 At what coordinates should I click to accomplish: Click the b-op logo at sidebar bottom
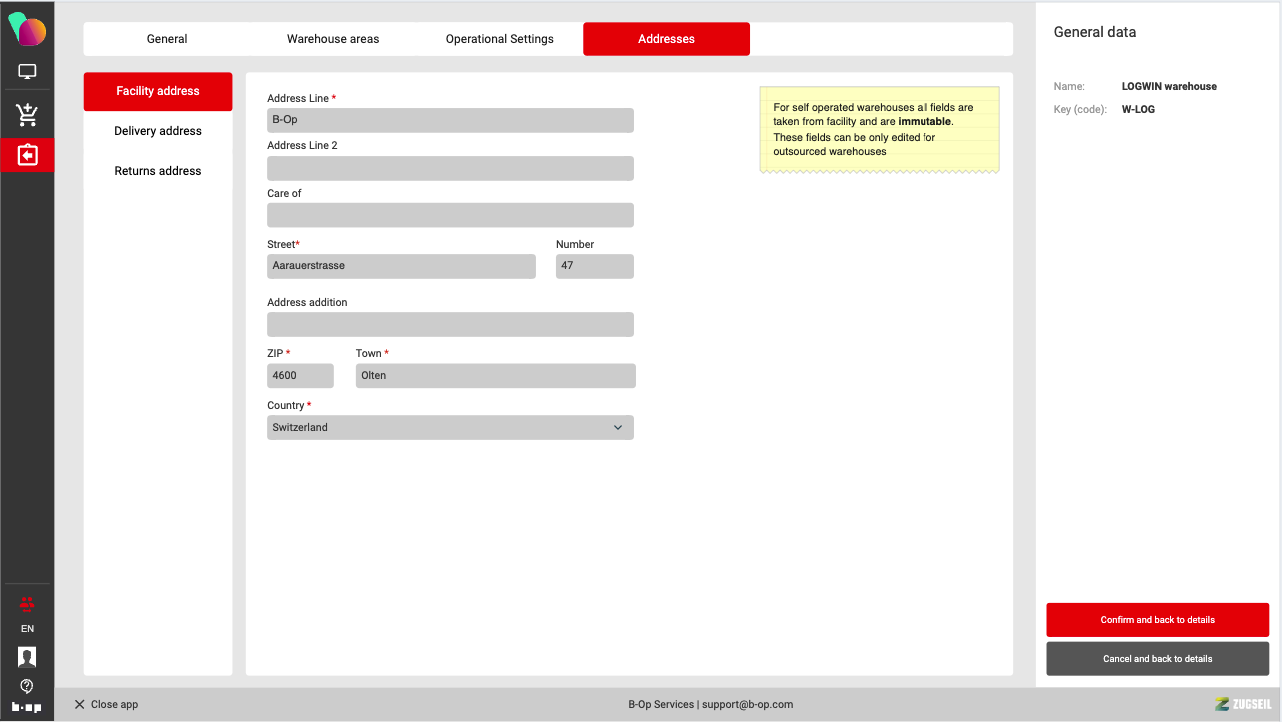pyautogui.click(x=27, y=707)
